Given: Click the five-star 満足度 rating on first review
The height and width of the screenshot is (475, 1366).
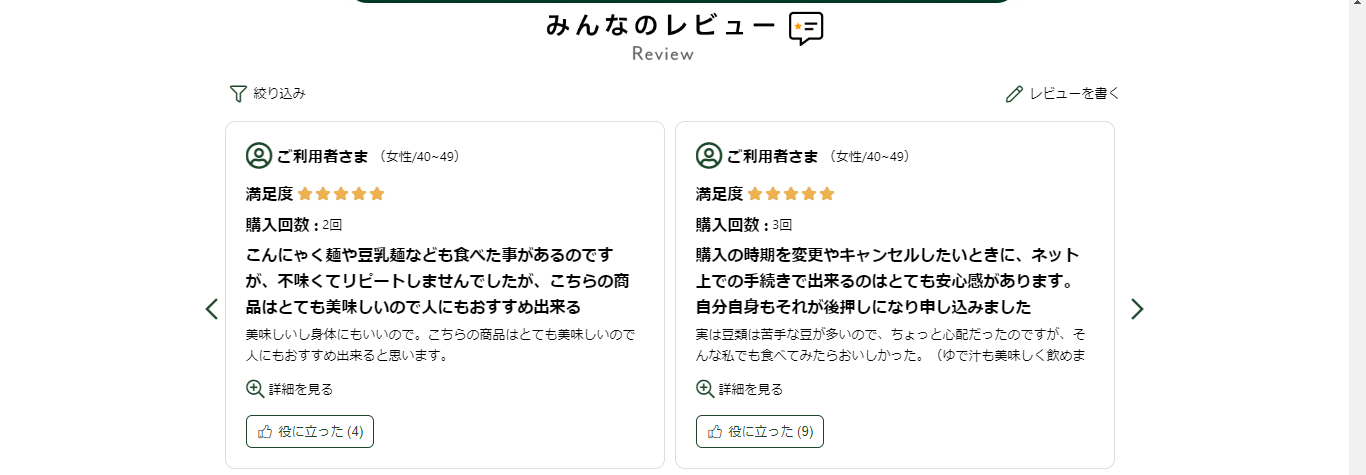Looking at the screenshot, I should coord(341,194).
